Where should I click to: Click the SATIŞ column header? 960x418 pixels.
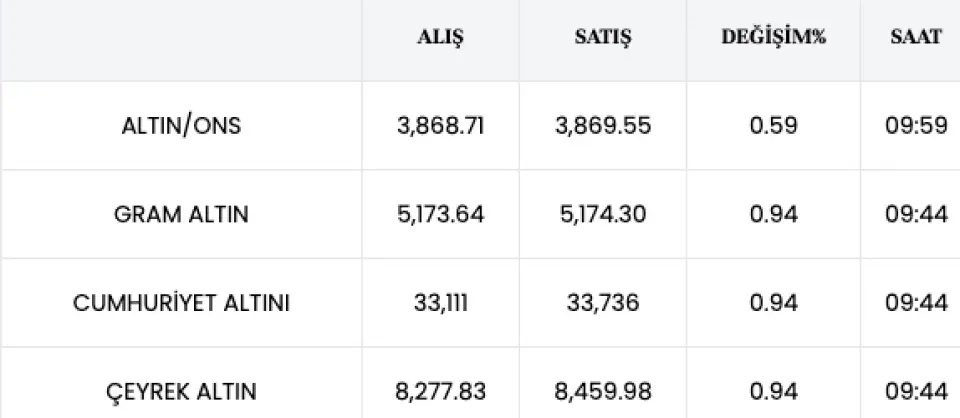pyautogui.click(x=603, y=37)
